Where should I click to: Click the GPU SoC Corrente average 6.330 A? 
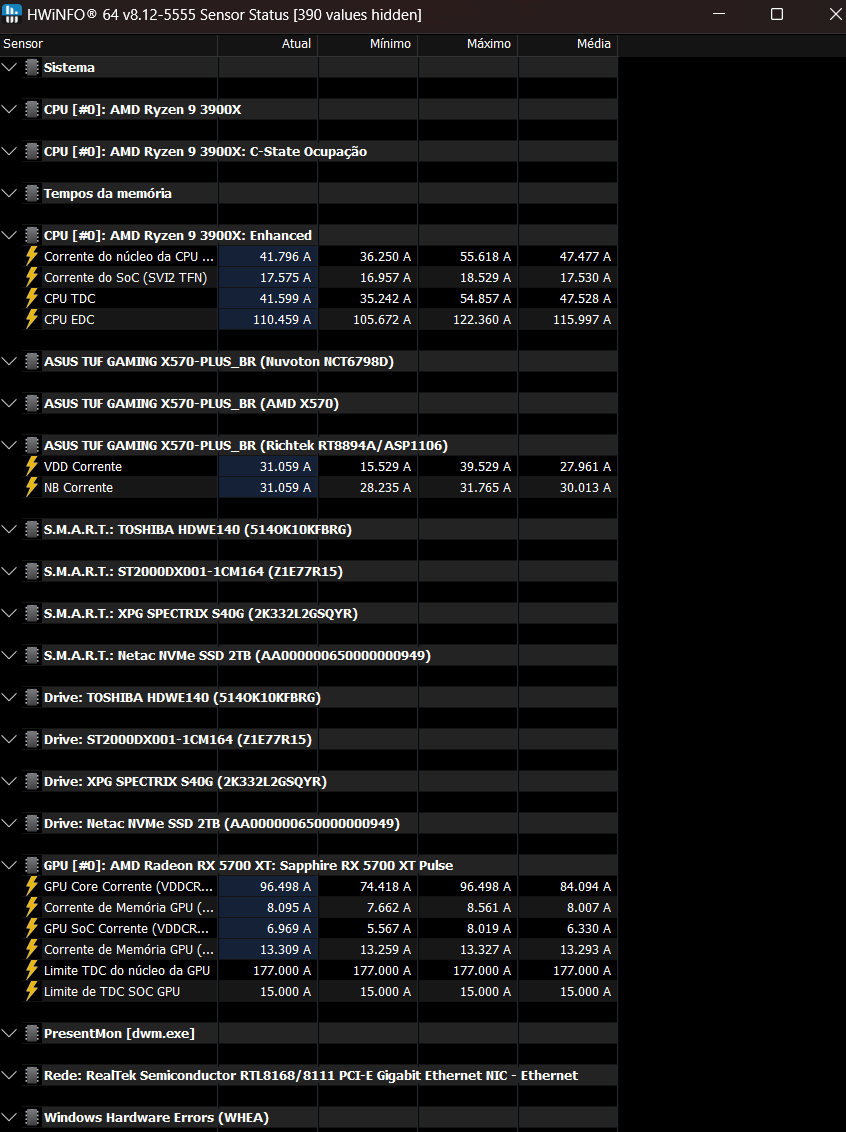pos(588,928)
